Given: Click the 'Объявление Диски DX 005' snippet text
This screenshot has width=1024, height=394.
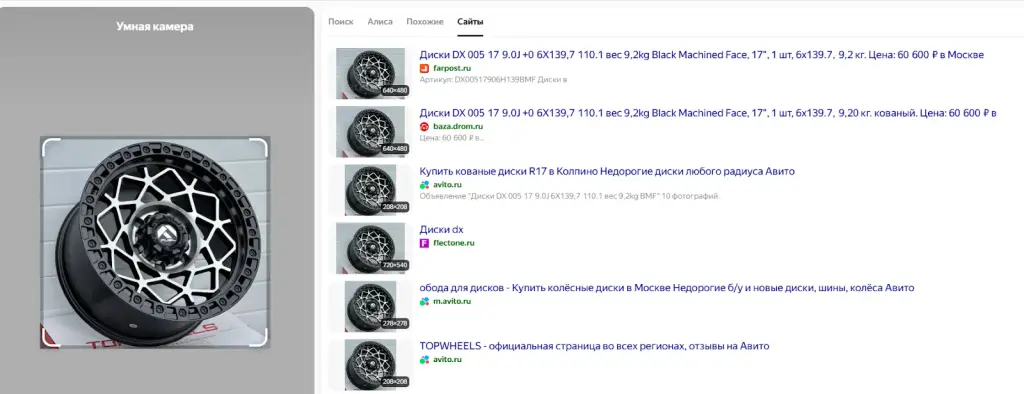Looking at the screenshot, I should tap(569, 195).
